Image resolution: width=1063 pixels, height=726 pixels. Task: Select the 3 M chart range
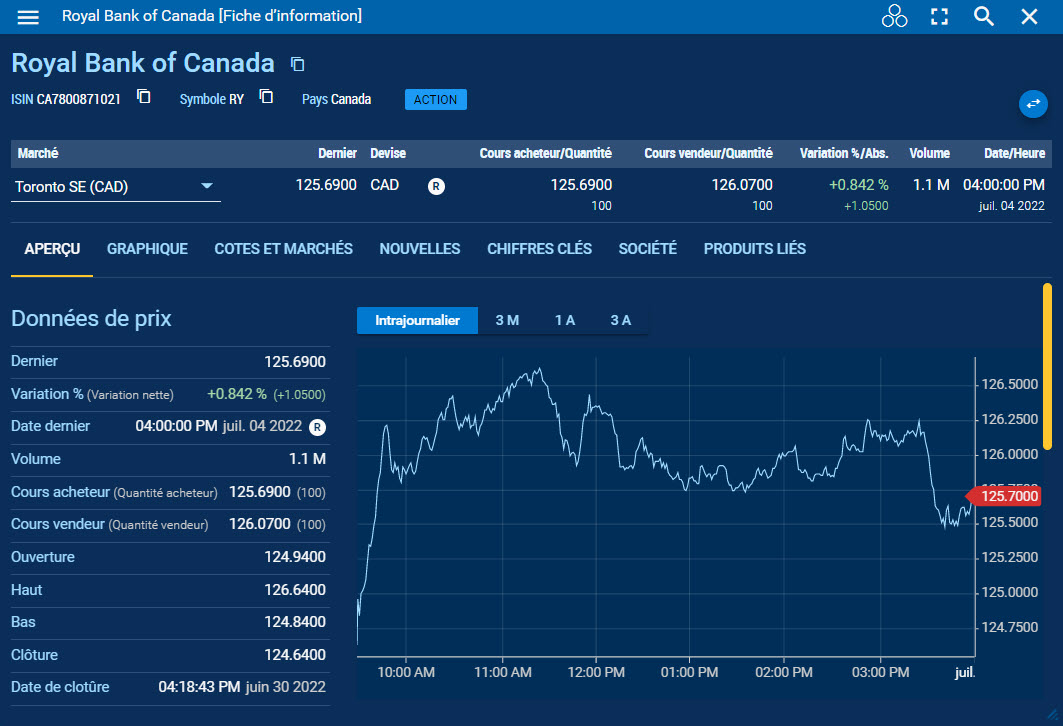(x=507, y=320)
